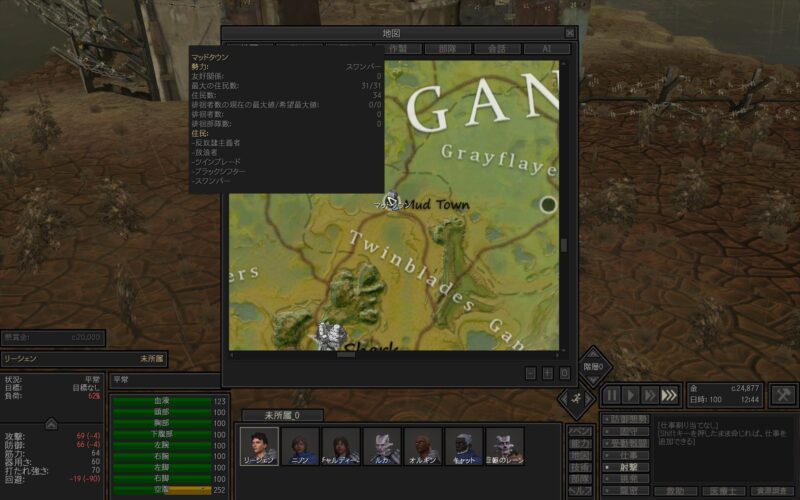Click the running man movement speed icon
Image resolution: width=800 pixels, height=500 pixels.
pyautogui.click(x=576, y=399)
